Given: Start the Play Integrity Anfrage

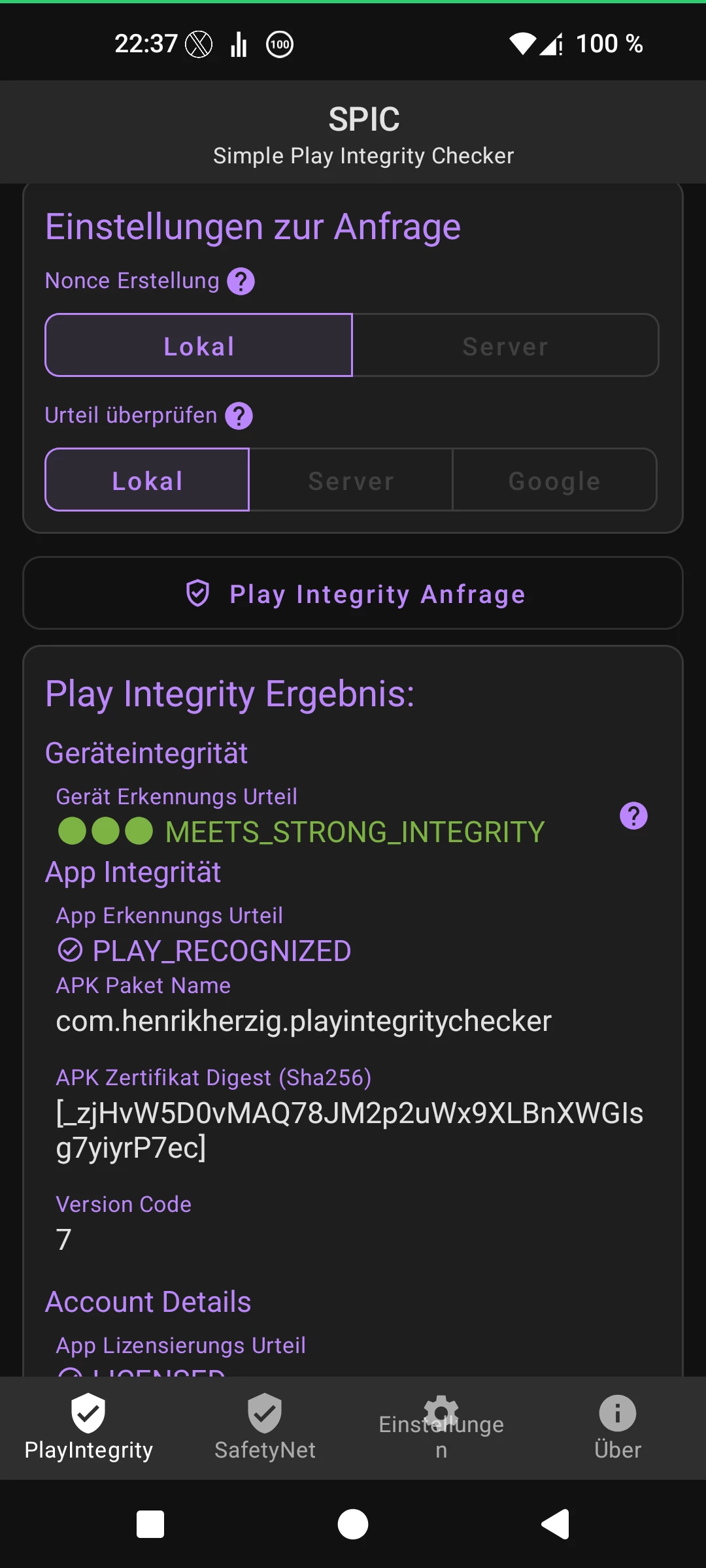Looking at the screenshot, I should tap(353, 594).
